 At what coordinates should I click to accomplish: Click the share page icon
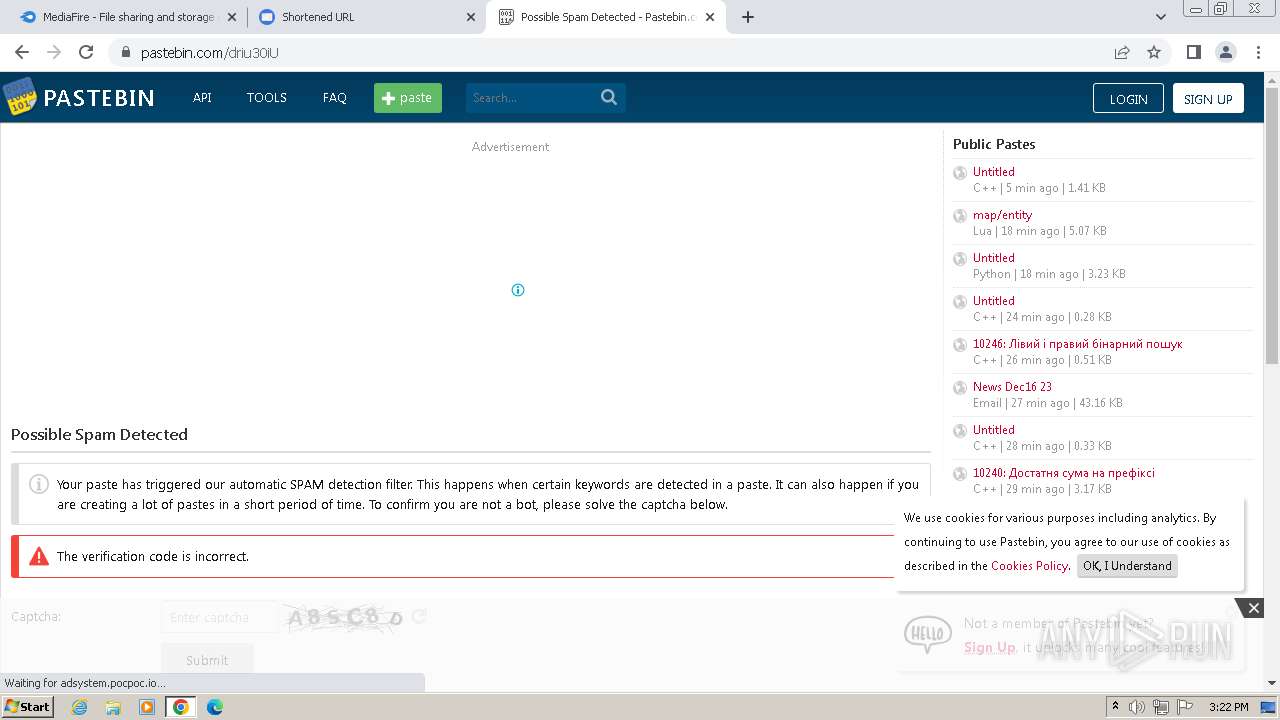1122,52
